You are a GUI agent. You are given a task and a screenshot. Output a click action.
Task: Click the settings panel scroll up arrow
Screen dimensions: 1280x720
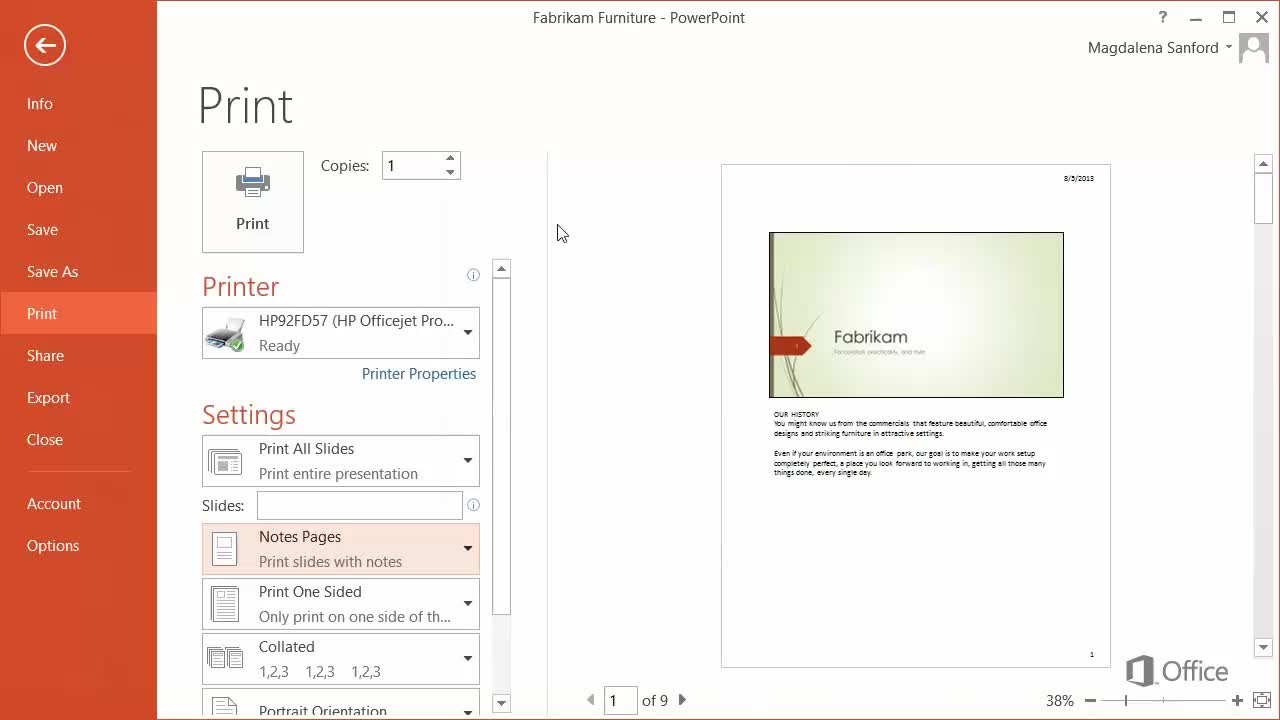pos(502,269)
